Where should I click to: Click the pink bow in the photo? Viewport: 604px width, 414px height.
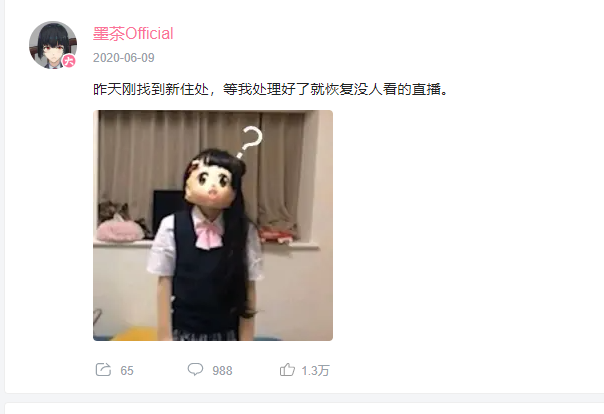(x=209, y=235)
